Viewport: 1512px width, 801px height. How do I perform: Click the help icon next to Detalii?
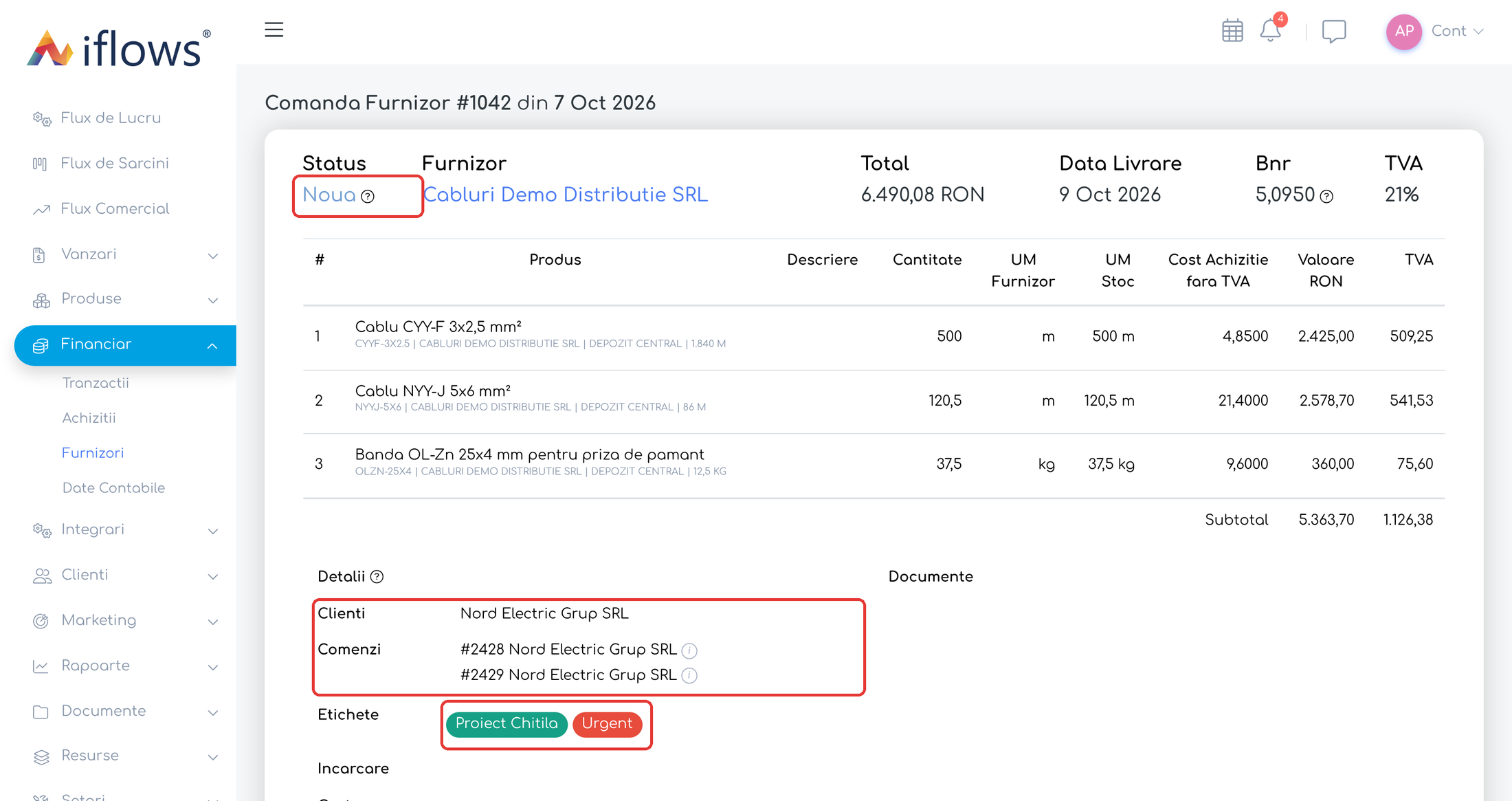pos(377,577)
